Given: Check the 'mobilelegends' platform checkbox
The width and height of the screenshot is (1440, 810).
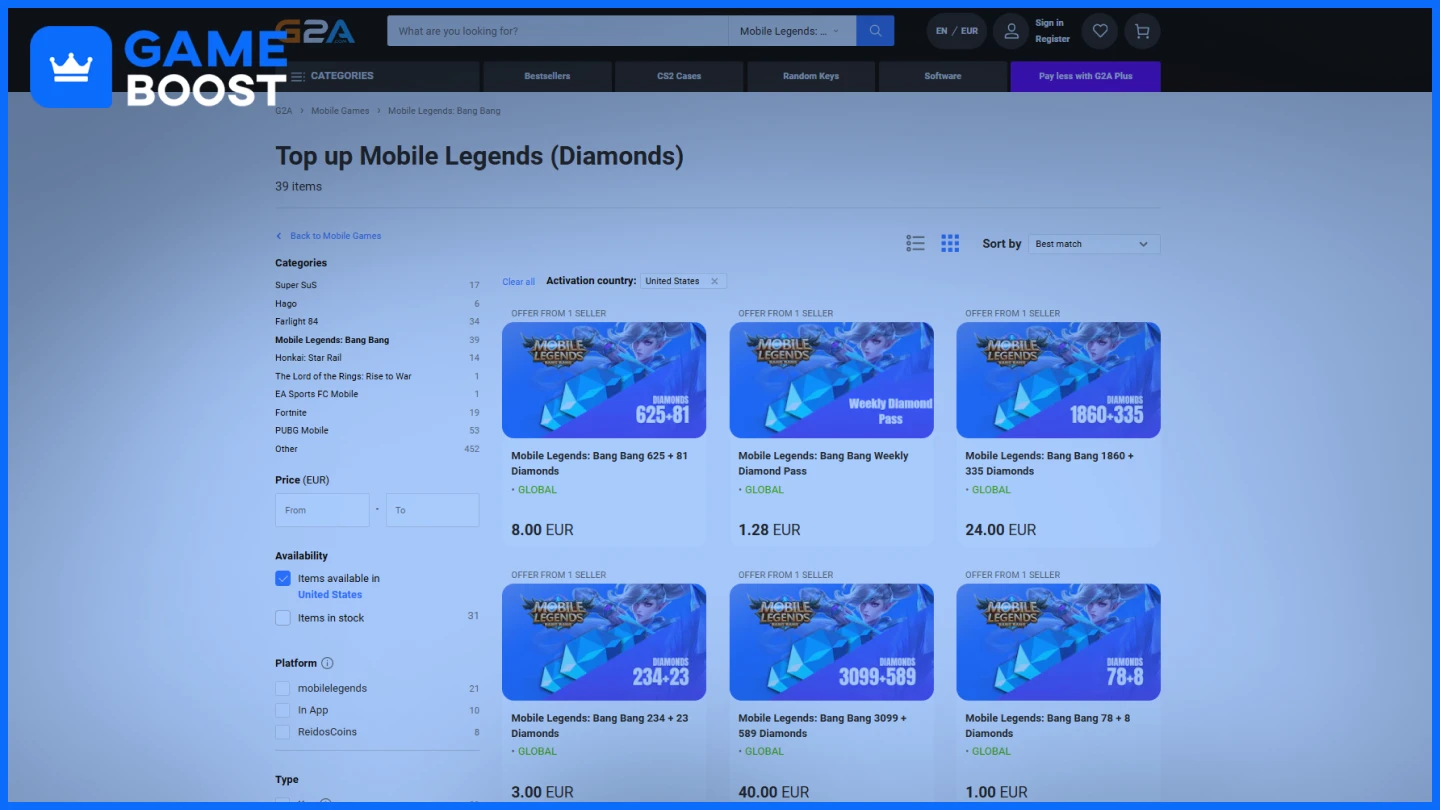Looking at the screenshot, I should (283, 689).
